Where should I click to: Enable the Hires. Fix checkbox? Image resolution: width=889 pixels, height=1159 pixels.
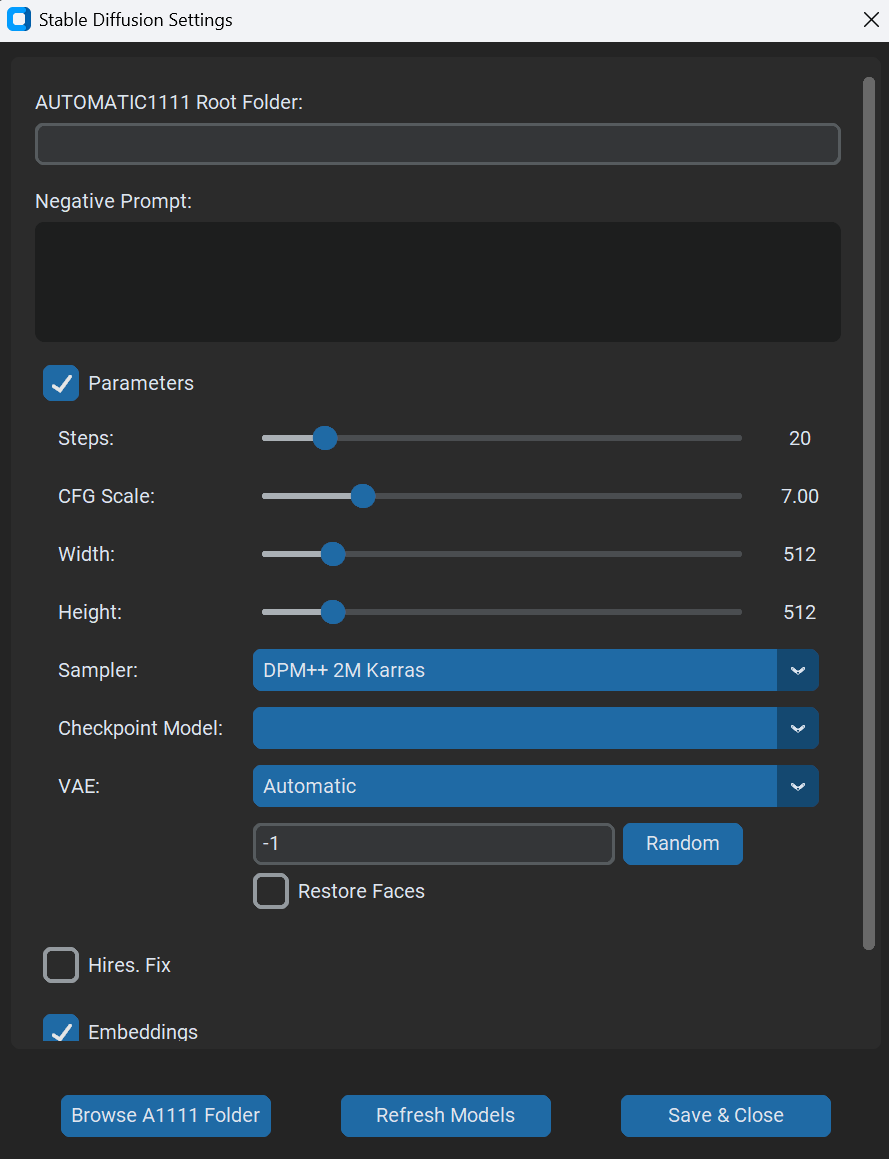pyautogui.click(x=61, y=965)
